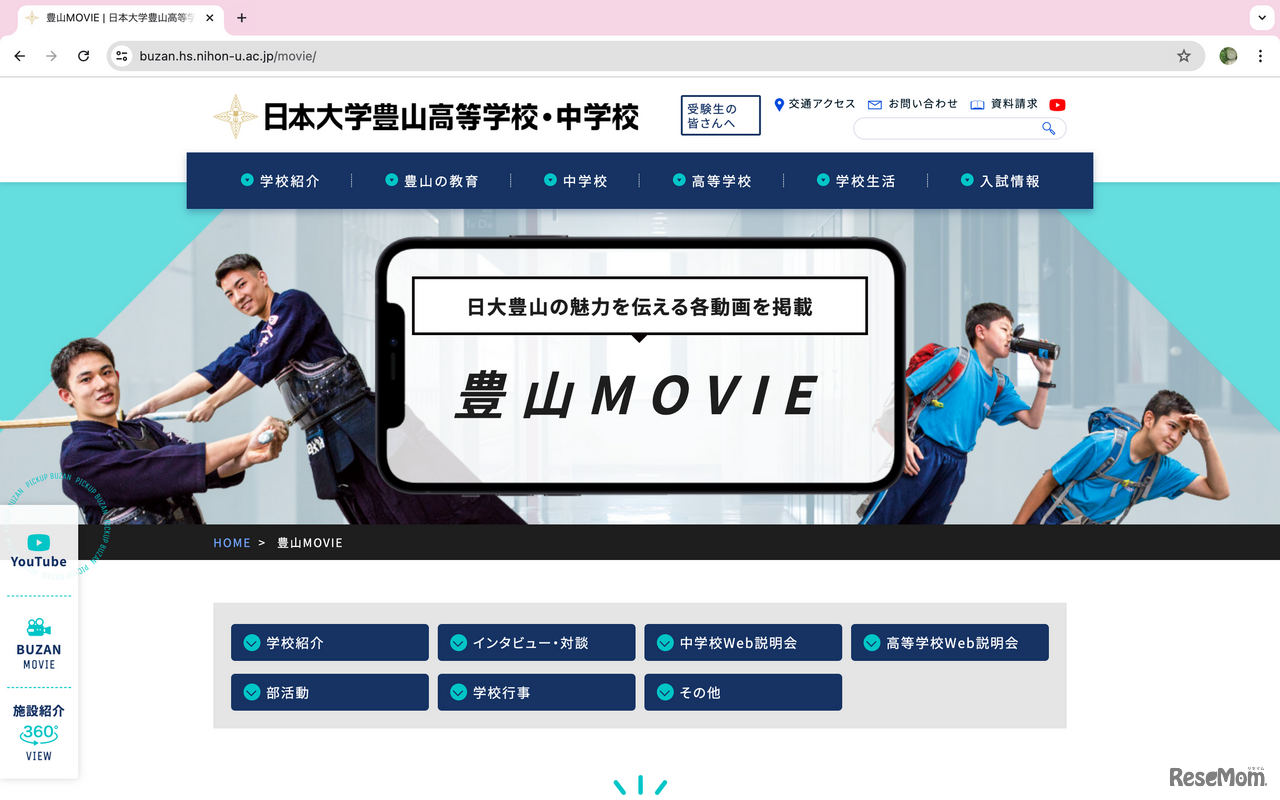Open the 豊山の教育 navigation menu
1280x800 pixels.
(x=432, y=181)
